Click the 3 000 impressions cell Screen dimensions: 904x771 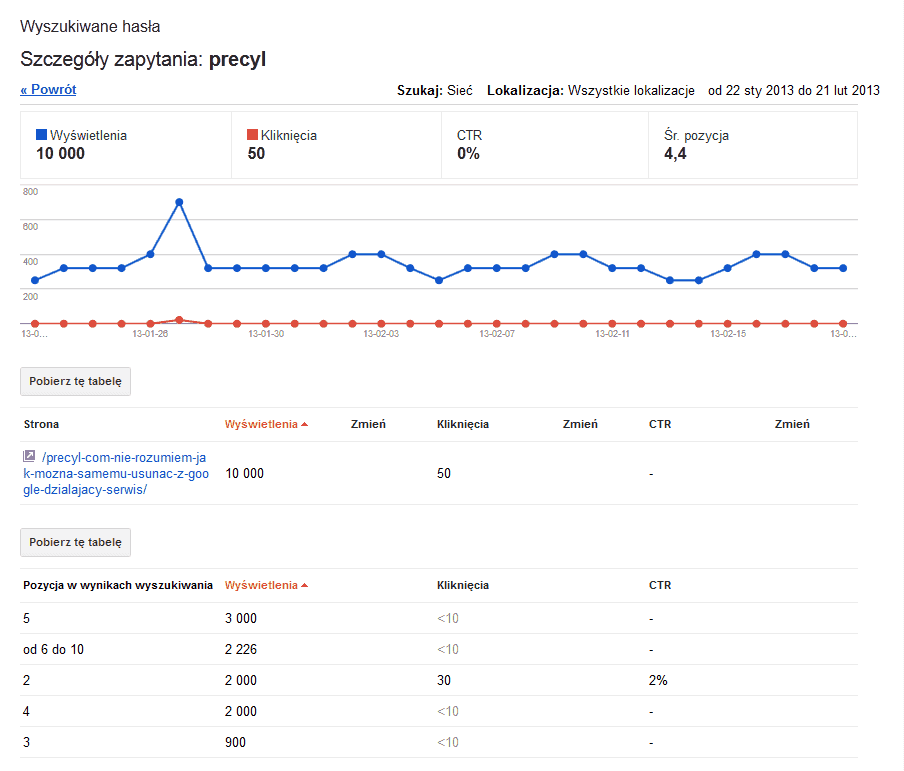(241, 618)
